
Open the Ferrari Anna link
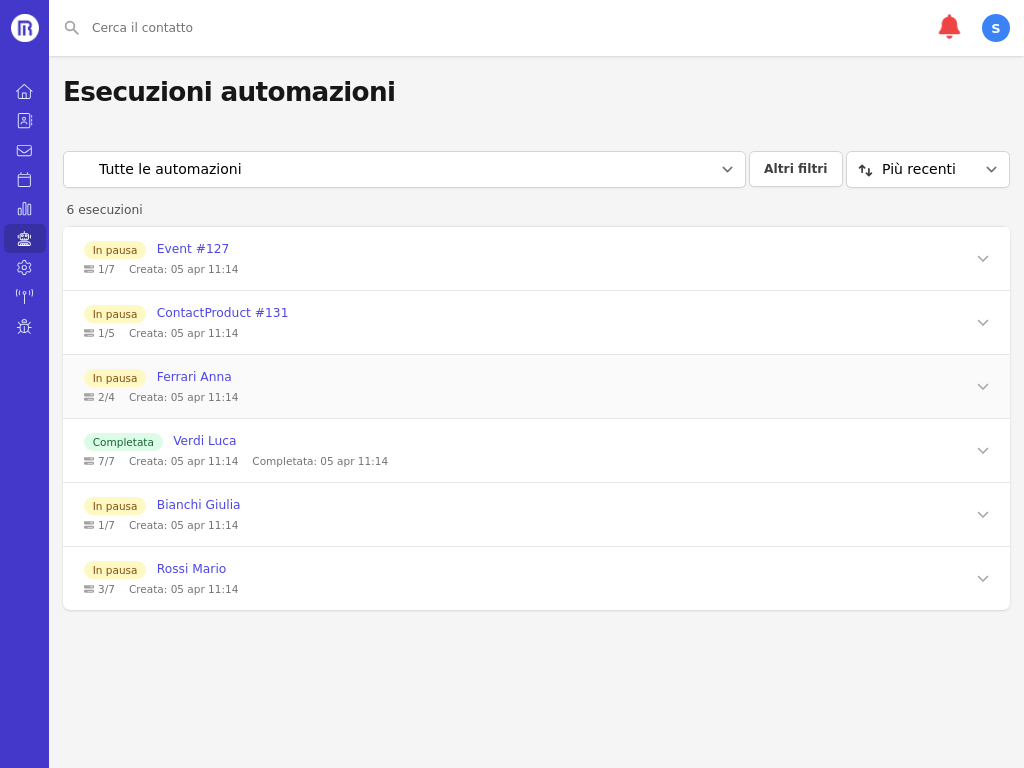click(x=194, y=377)
